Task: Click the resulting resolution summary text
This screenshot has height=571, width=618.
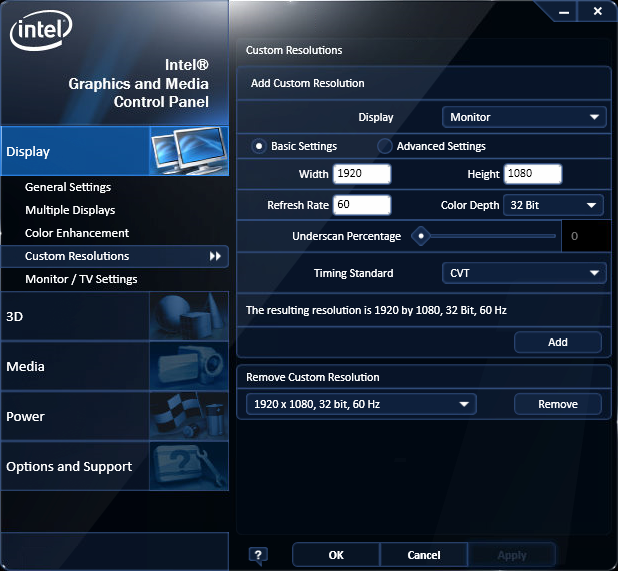Action: pyautogui.click(x=376, y=310)
